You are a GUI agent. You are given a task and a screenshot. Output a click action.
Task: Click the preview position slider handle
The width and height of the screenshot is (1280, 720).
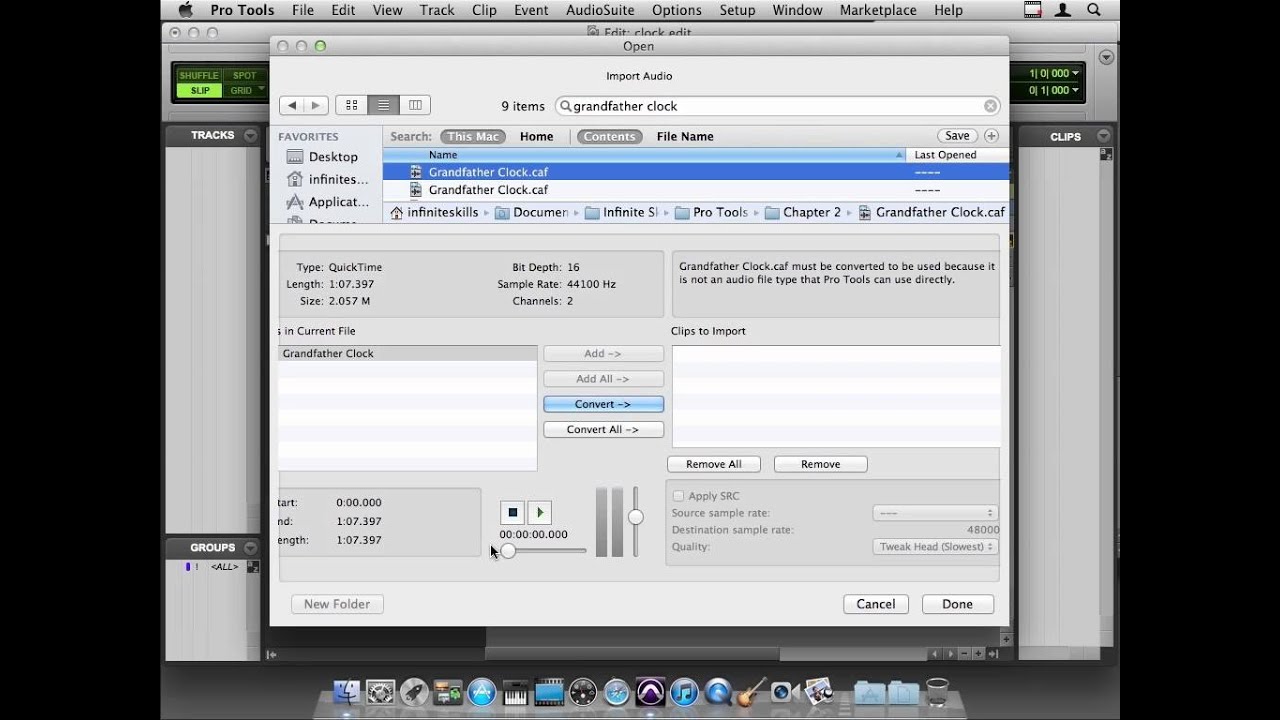(508, 551)
